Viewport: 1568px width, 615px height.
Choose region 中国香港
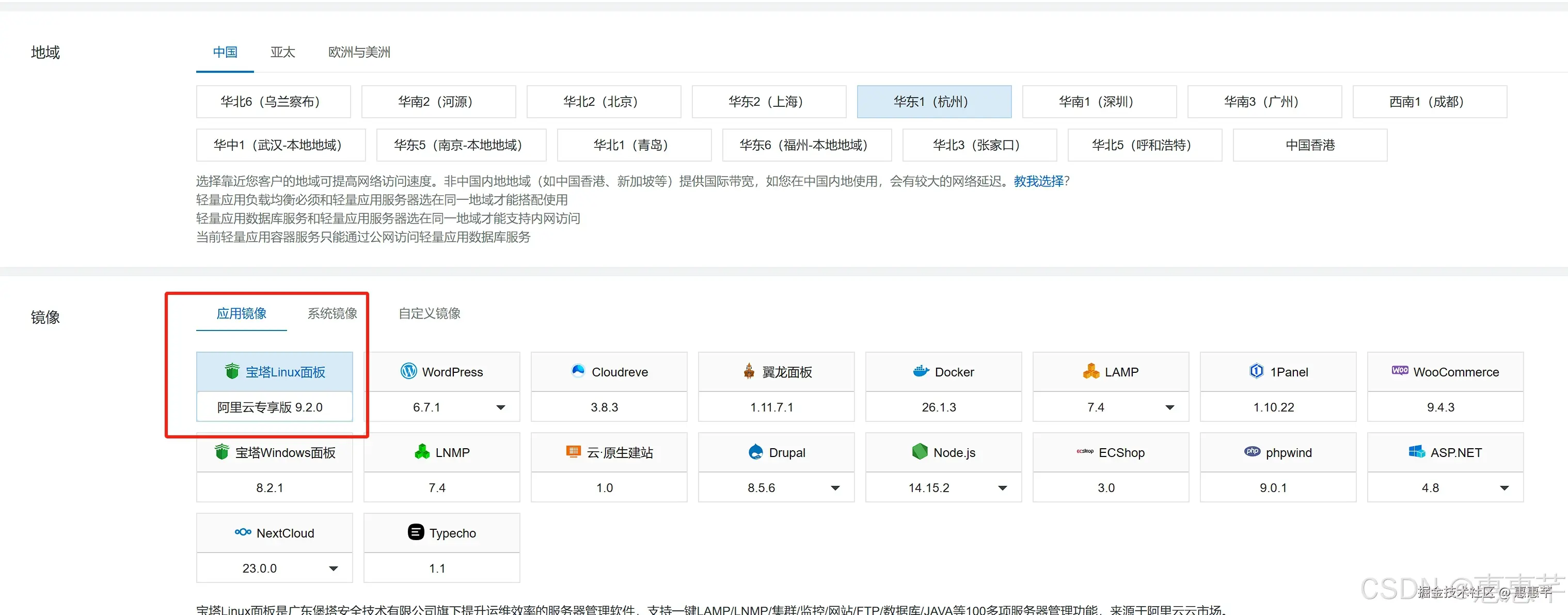[1310, 145]
